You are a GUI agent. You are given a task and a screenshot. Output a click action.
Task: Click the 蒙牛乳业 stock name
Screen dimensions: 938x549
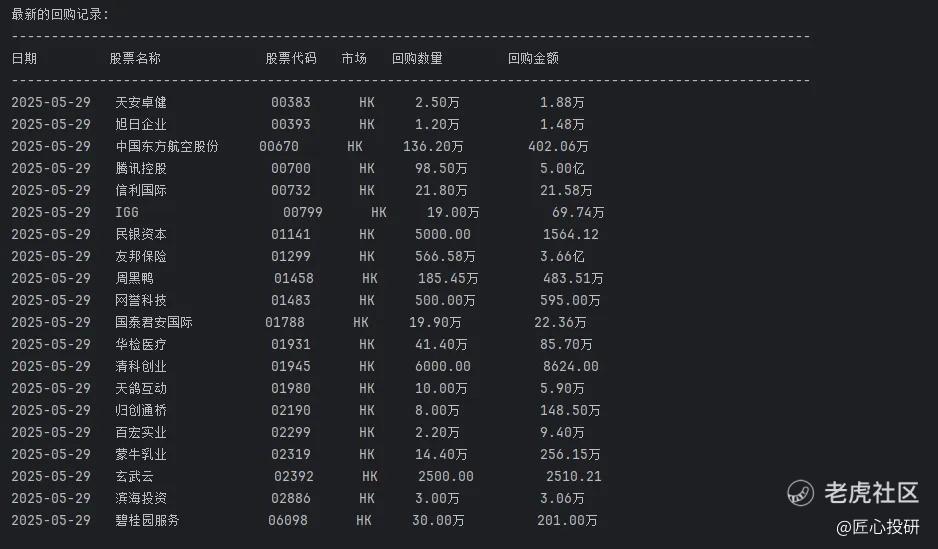click(x=141, y=455)
